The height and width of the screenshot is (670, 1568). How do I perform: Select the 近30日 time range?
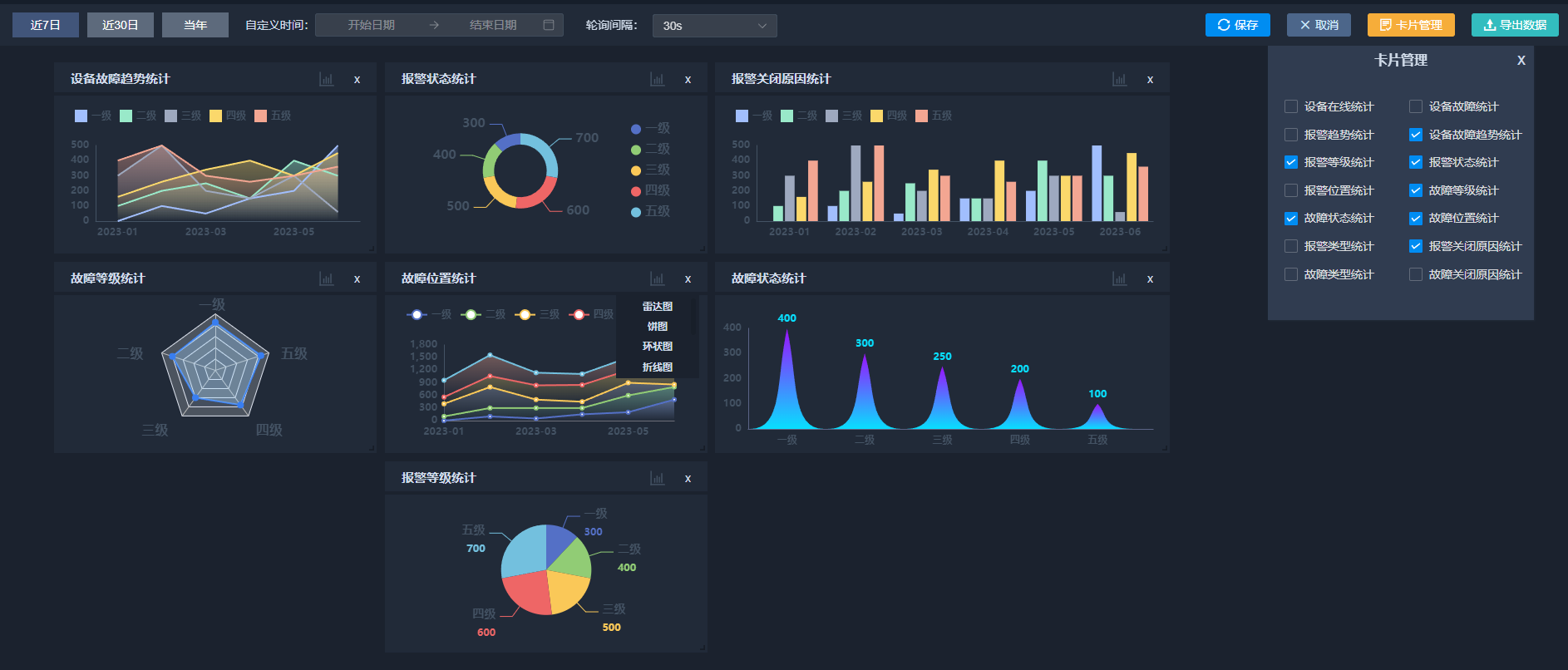point(121,25)
